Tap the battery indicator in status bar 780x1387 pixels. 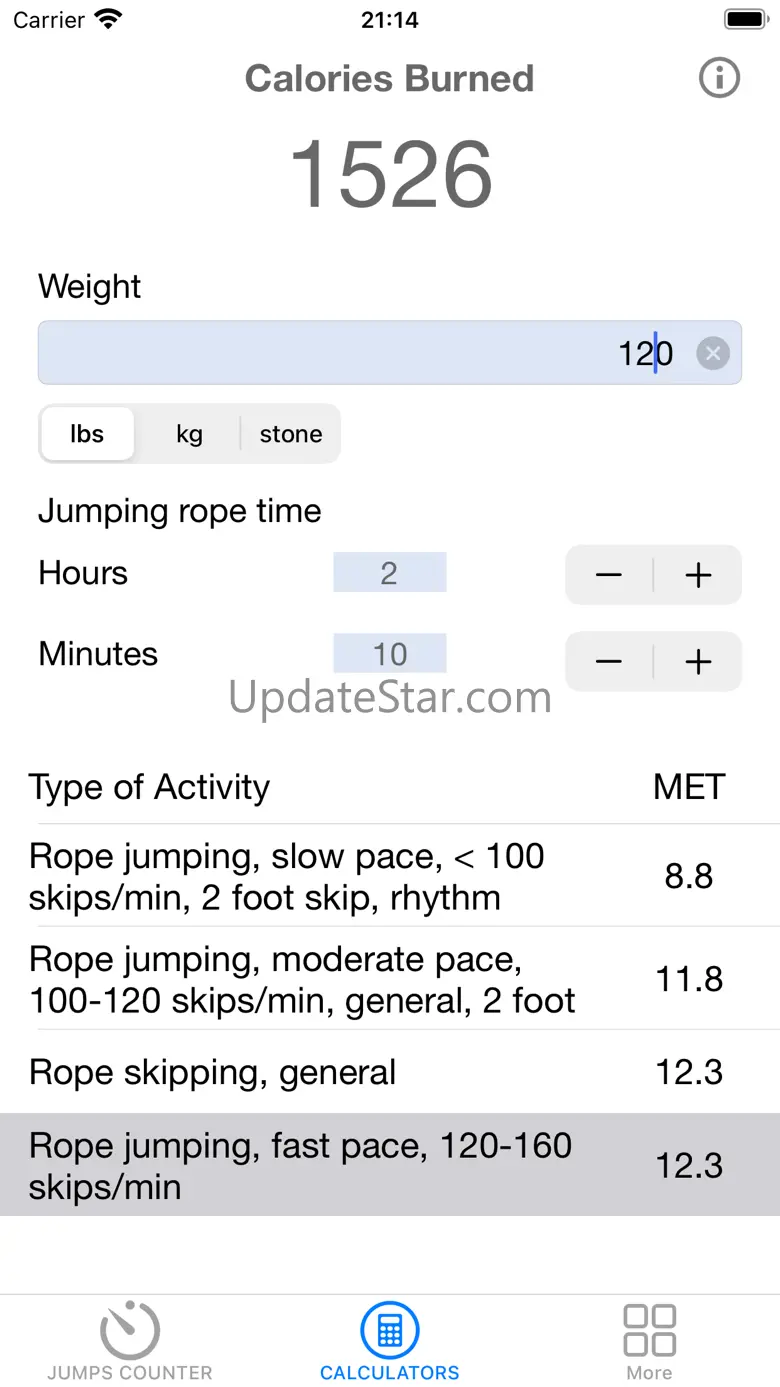click(x=744, y=20)
